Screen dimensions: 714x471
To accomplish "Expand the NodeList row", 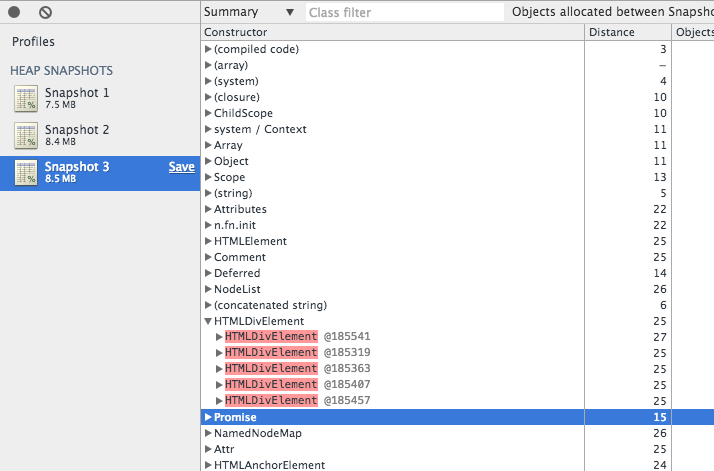I will 208,289.
